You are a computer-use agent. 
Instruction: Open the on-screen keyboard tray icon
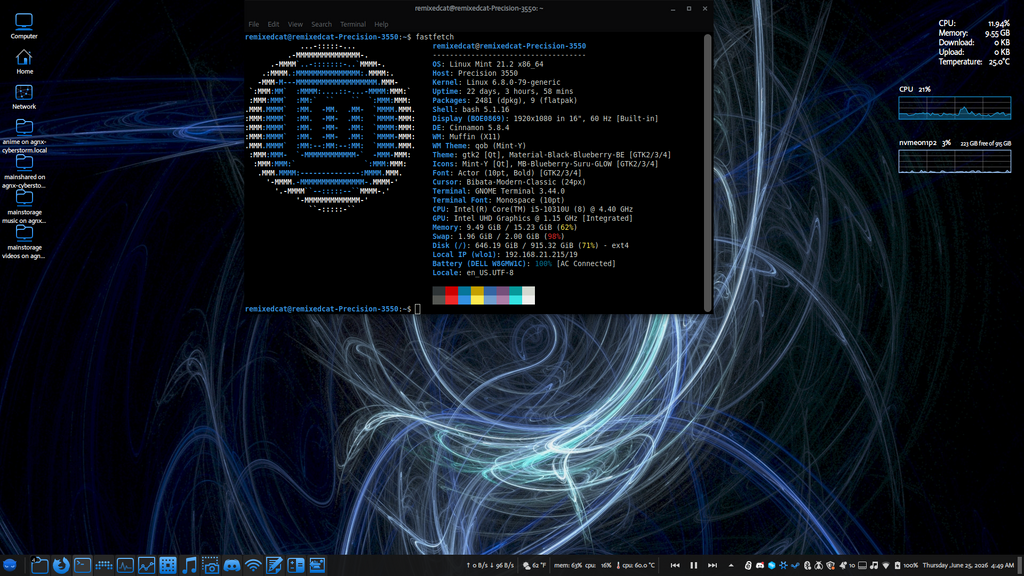coord(862,565)
